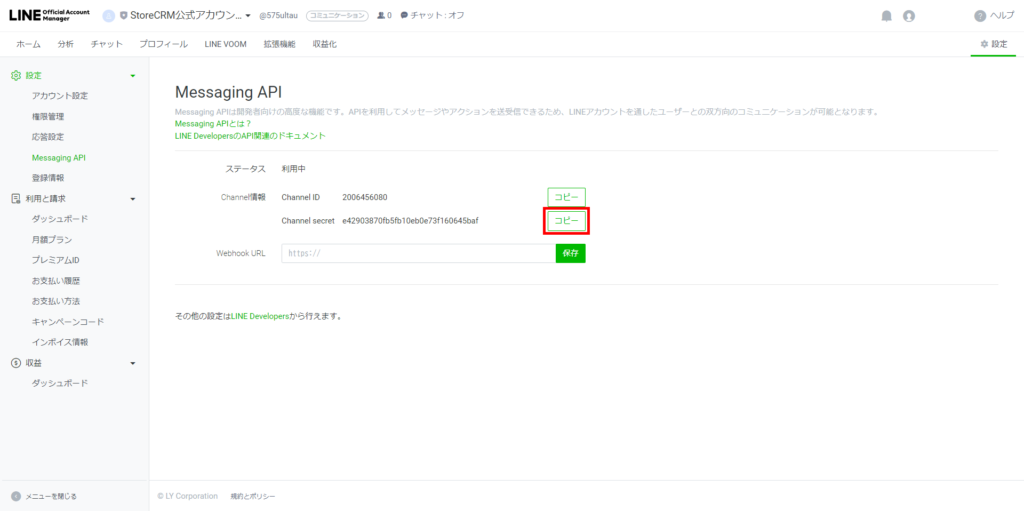Viewport: 1024px width, 511px height.
Task: Select the Channel ID number 2006456080
Action: tap(364, 197)
